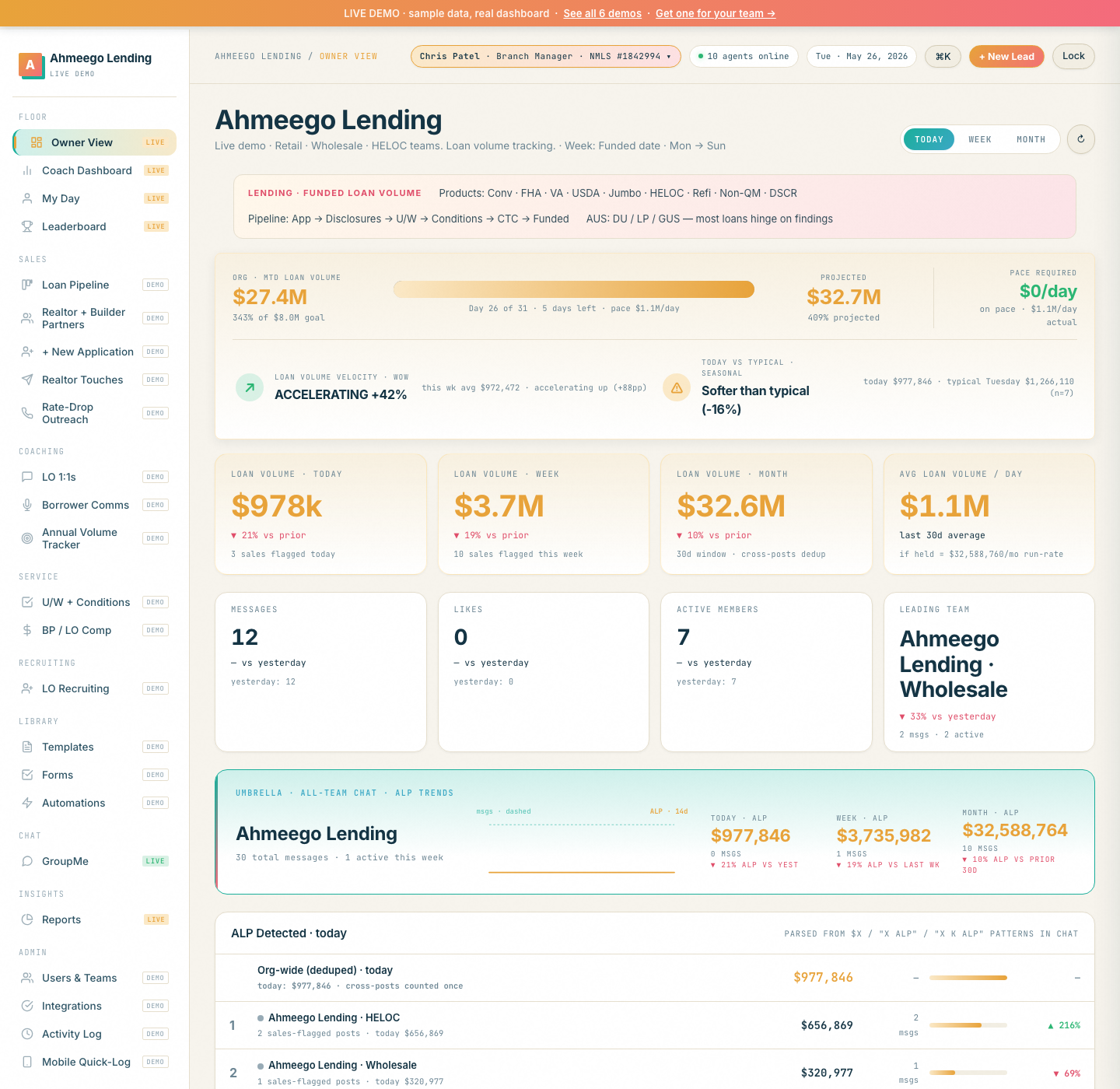
Task: Click AHMEEGO LENDING breadcrumb text
Action: pos(258,56)
